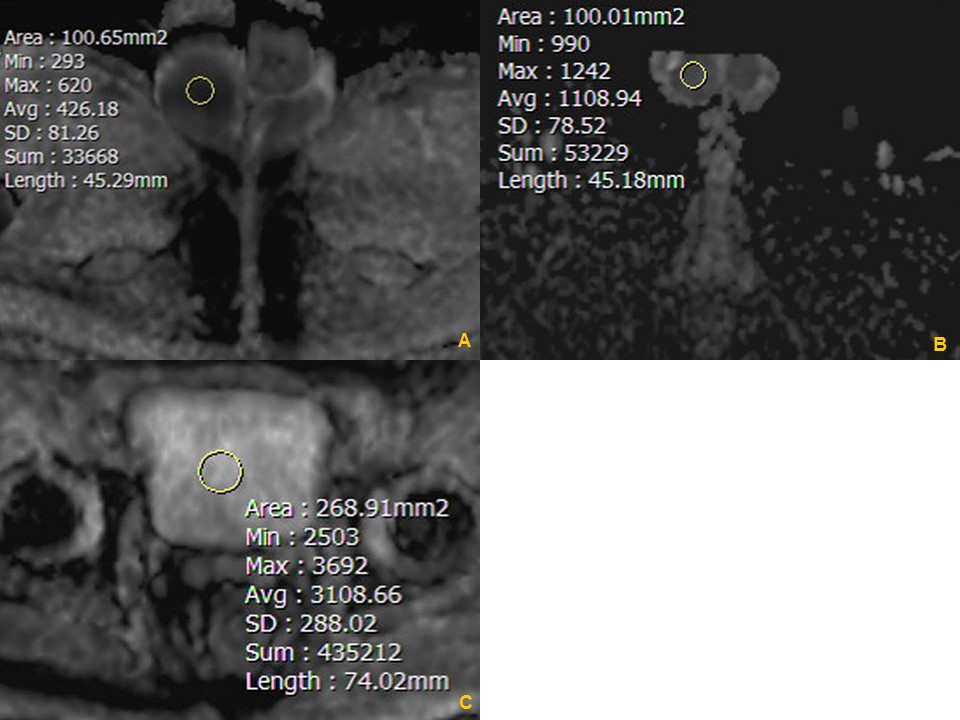Select the Avg 1108.94 reading
Viewport: 960px width, 720px height.
(569, 98)
